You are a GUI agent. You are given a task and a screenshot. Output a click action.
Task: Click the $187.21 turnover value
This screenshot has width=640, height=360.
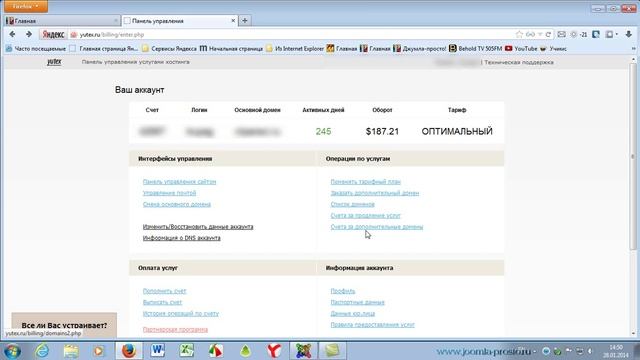pyautogui.click(x=382, y=131)
